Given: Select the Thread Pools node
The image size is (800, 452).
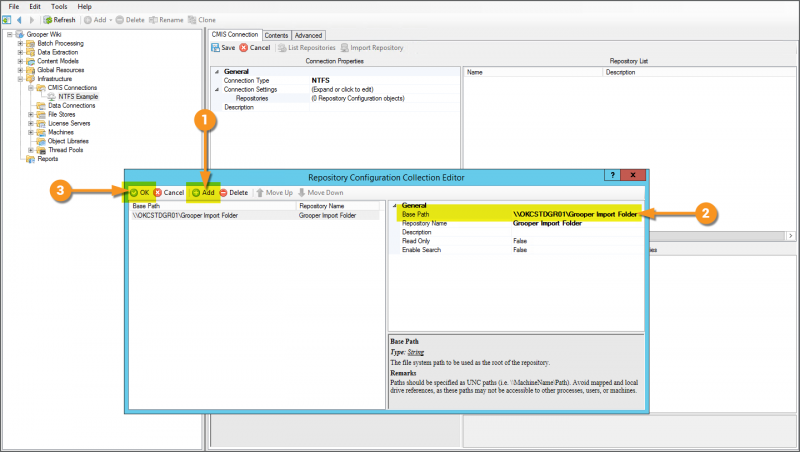Looking at the screenshot, I should (x=65, y=150).
